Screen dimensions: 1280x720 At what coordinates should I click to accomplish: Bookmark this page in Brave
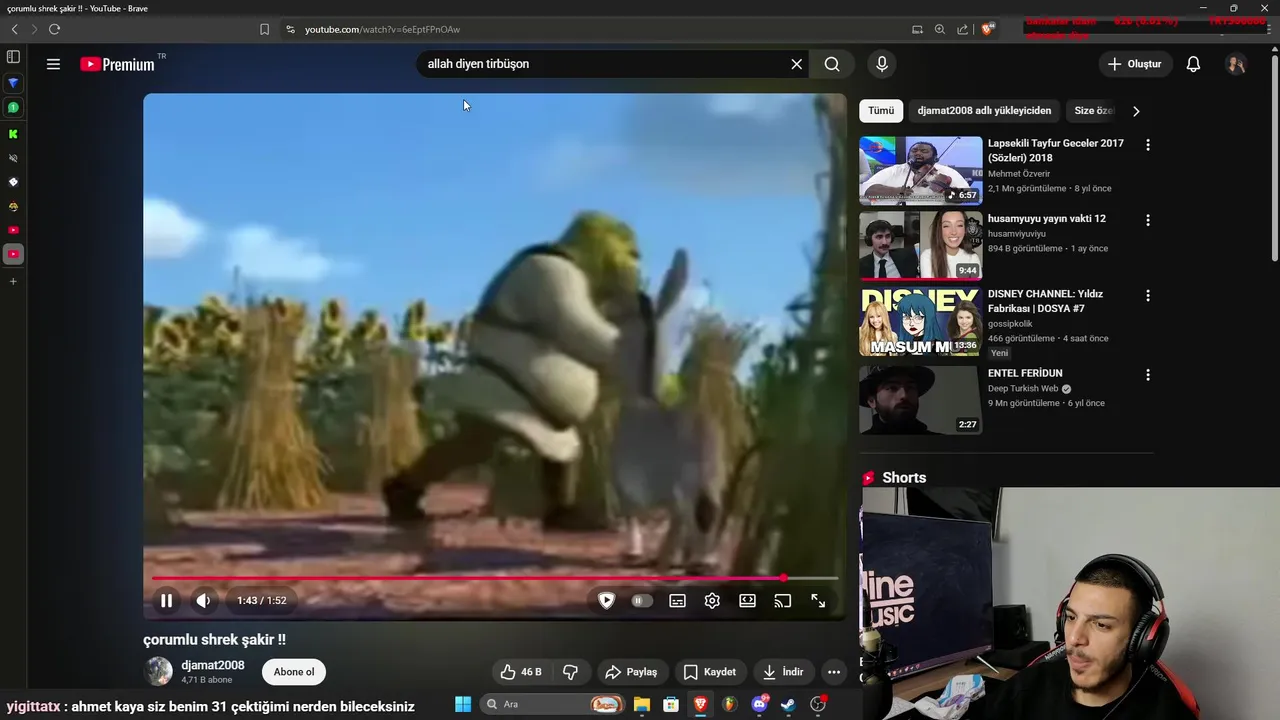click(x=264, y=29)
